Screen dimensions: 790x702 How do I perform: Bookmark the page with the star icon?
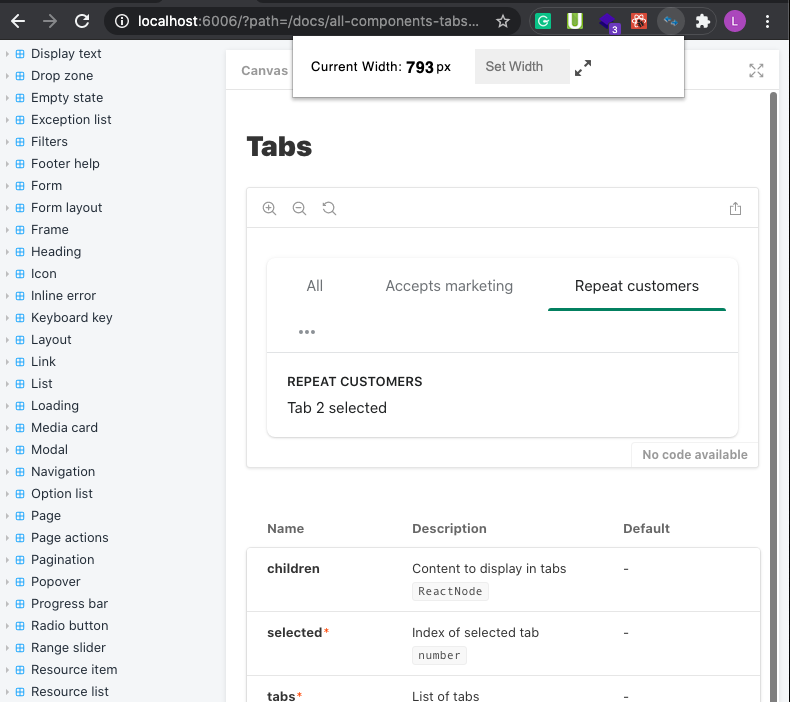[502, 21]
